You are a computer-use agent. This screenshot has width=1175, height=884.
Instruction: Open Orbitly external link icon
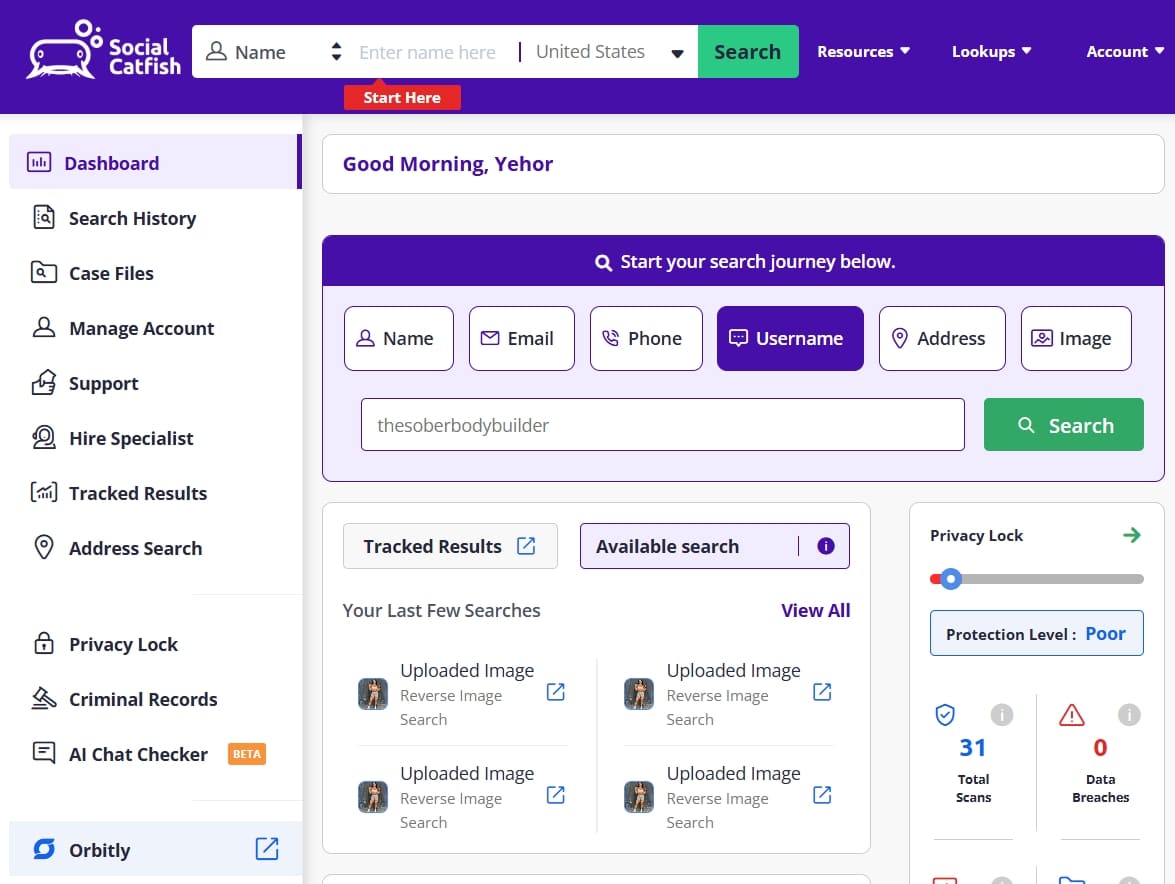click(267, 849)
